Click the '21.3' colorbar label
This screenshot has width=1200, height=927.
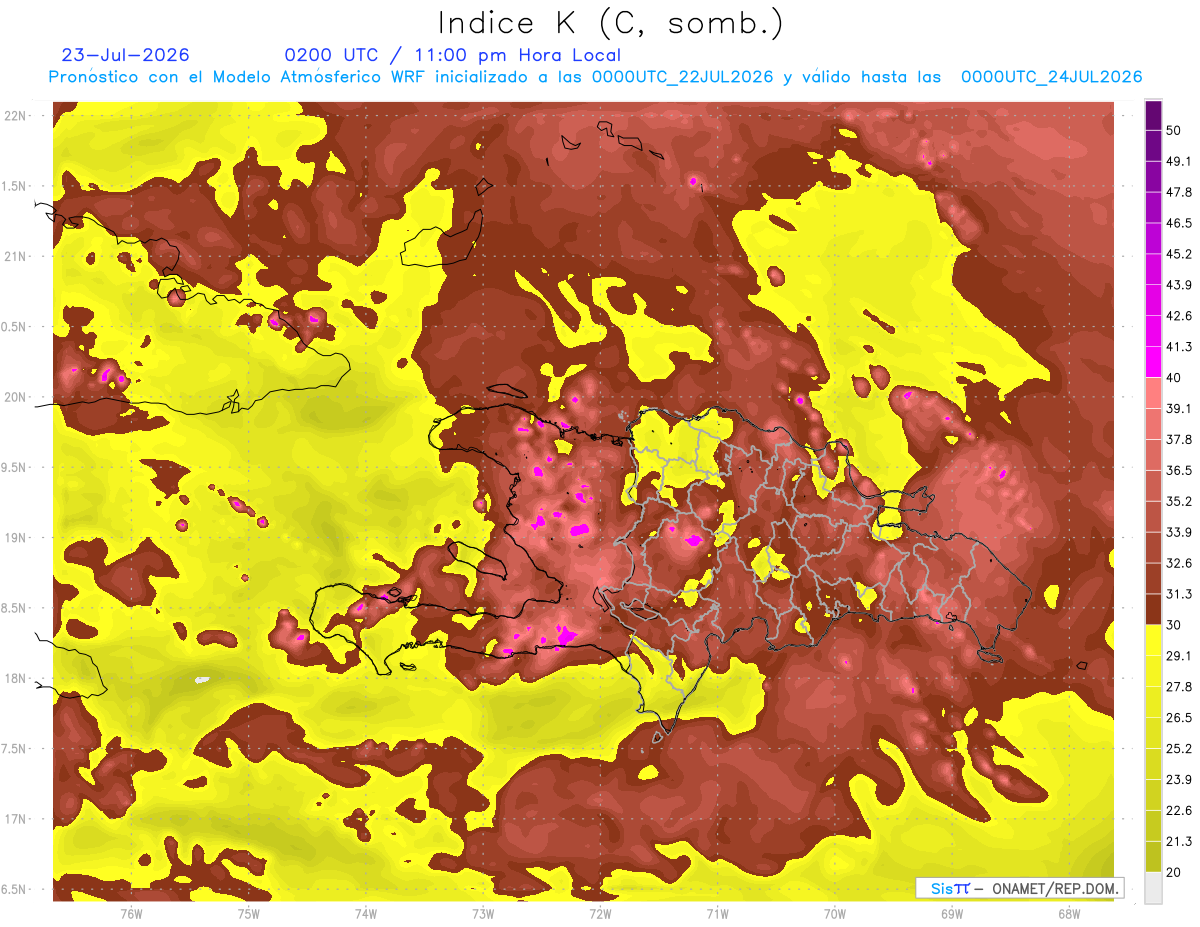pyautogui.click(x=1179, y=842)
